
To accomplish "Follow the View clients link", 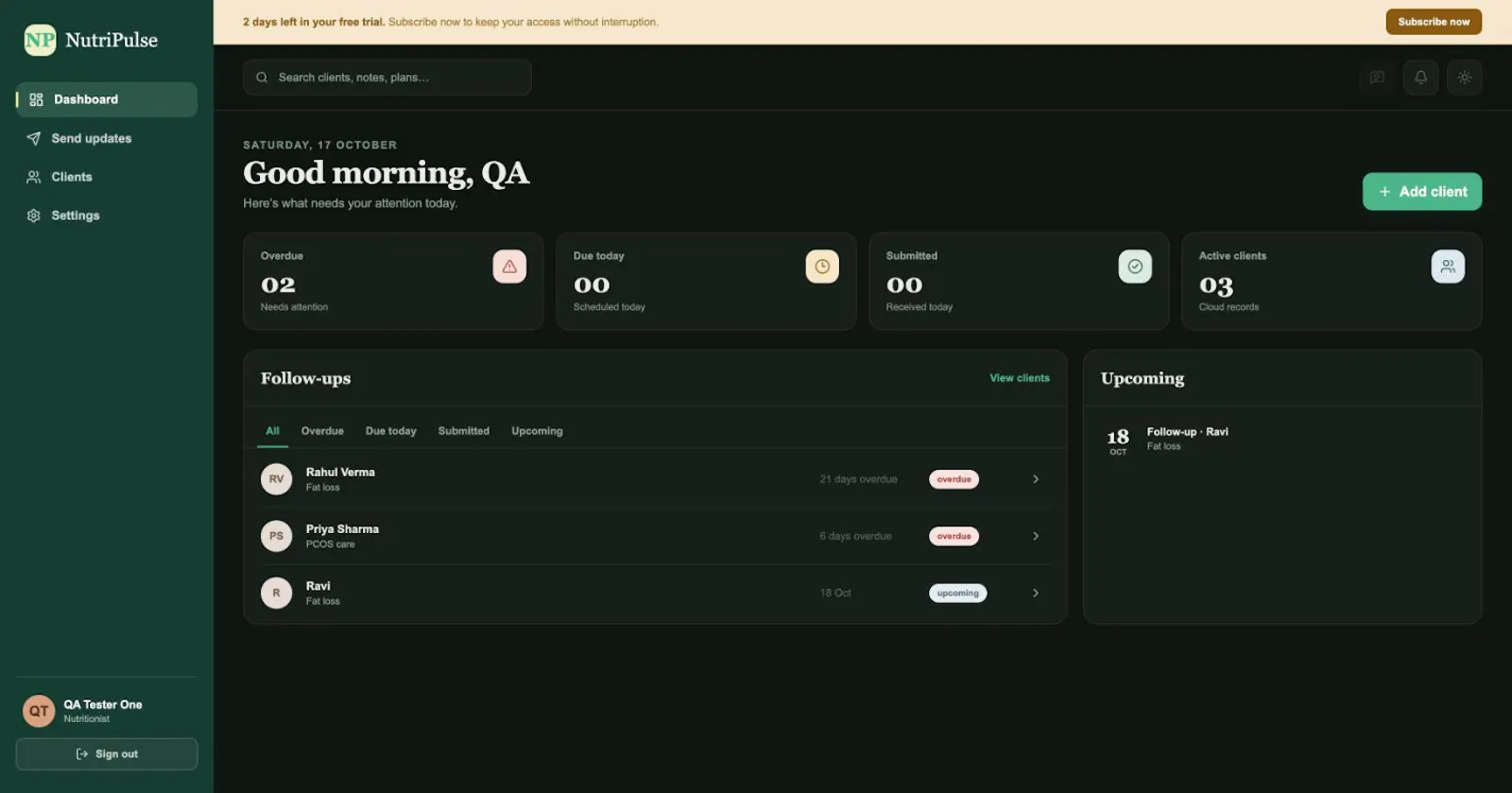I will pyautogui.click(x=1020, y=378).
